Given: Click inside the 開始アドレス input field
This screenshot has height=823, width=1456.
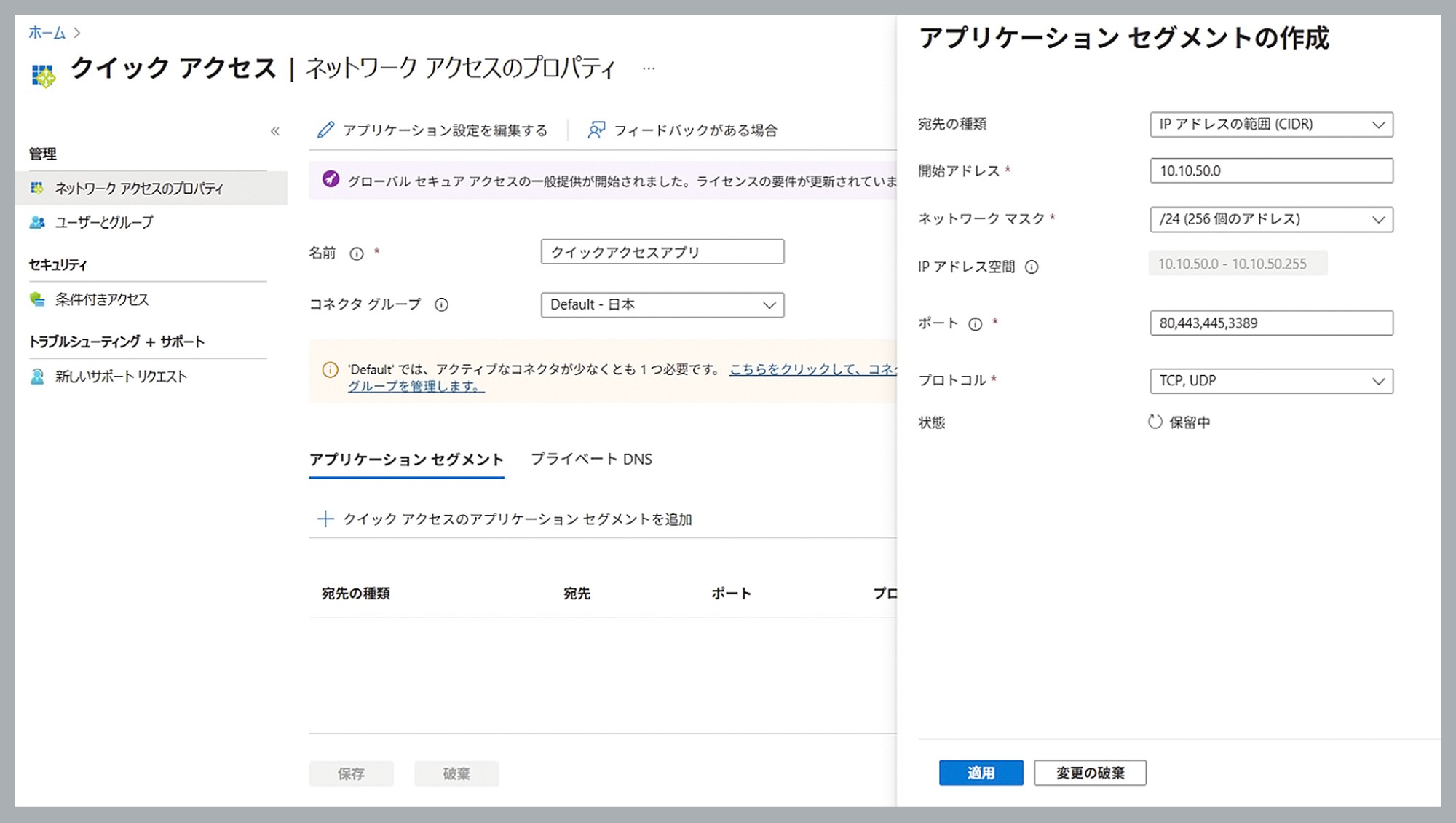Looking at the screenshot, I should tap(1270, 171).
